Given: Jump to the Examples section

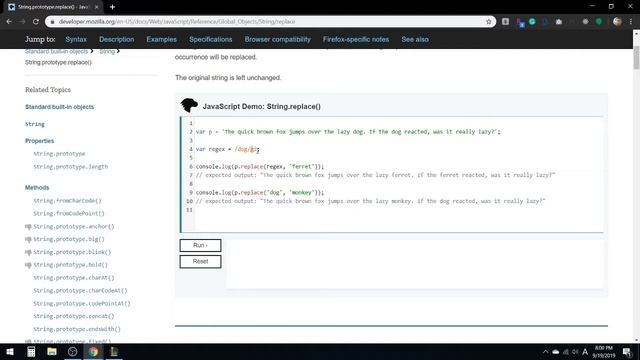Looking at the screenshot, I should (161, 40).
